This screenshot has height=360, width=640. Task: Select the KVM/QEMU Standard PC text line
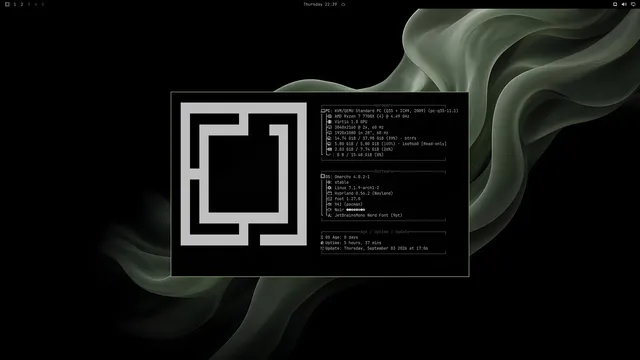pos(396,111)
